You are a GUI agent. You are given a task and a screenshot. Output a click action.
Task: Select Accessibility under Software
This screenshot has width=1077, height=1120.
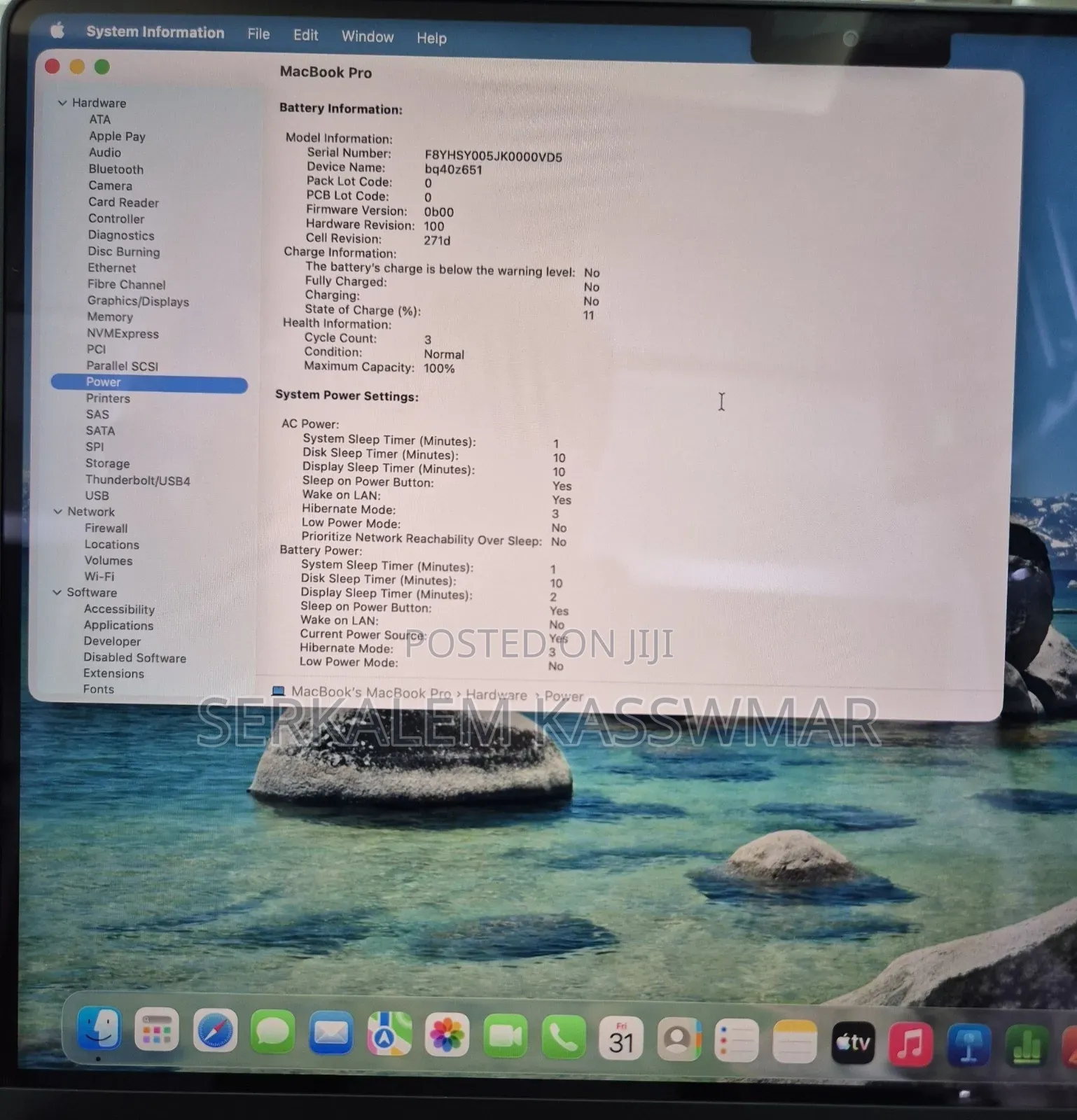coord(120,609)
